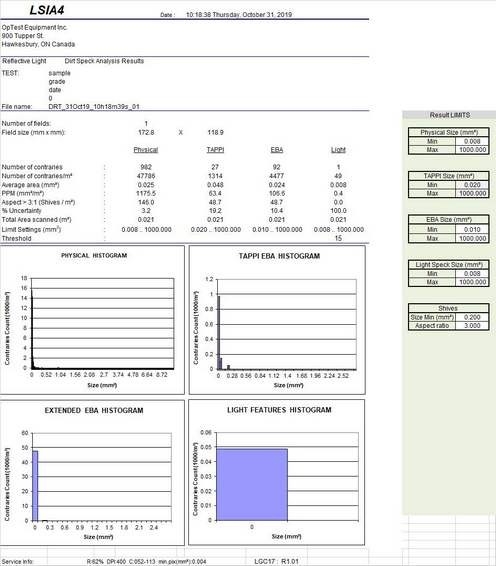Select TAPPI PPM value 63.4

pos(215,193)
